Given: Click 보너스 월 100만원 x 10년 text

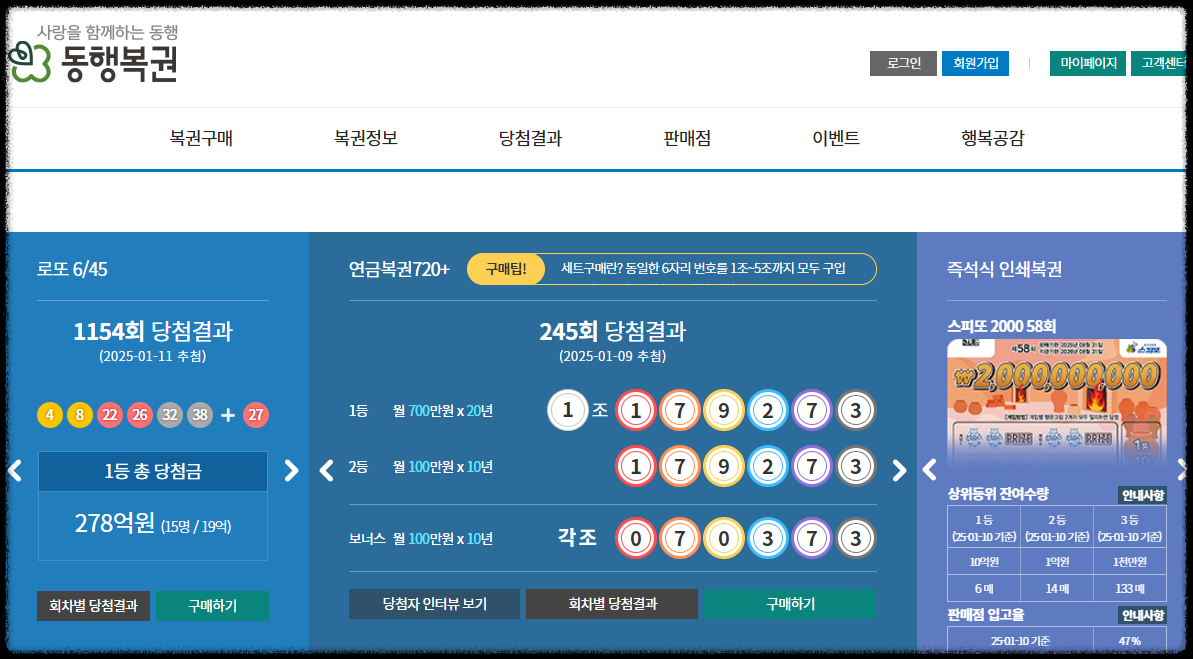Looking at the screenshot, I should tap(421, 539).
